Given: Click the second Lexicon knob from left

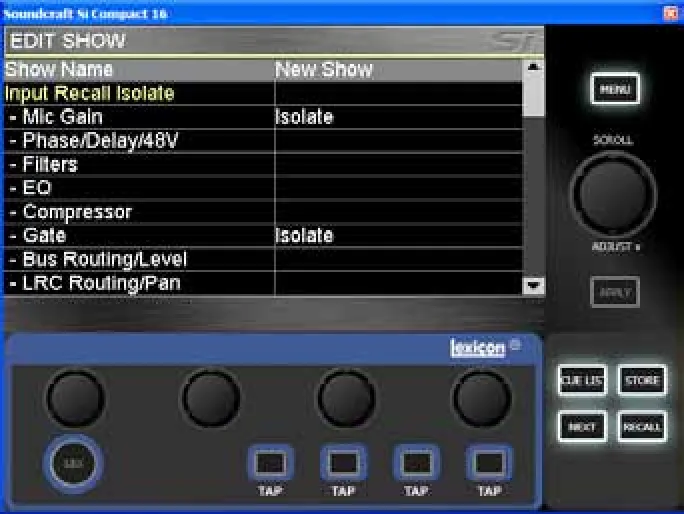Looking at the screenshot, I should coord(211,398).
